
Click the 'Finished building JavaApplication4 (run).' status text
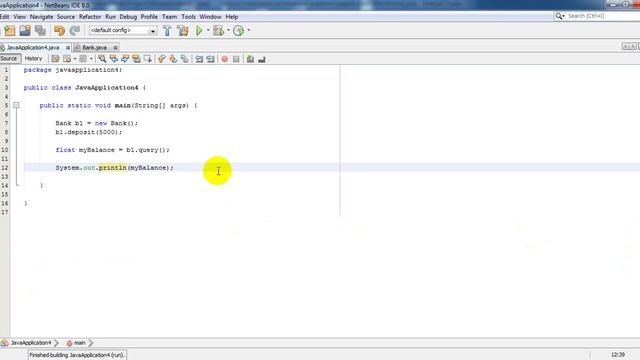(x=76, y=355)
